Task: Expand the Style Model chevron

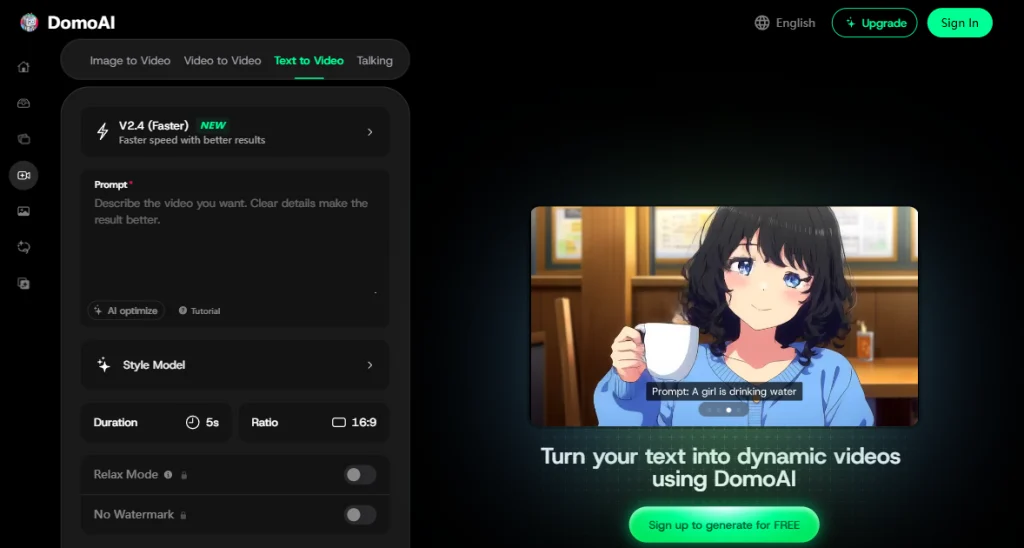Action: click(370, 365)
